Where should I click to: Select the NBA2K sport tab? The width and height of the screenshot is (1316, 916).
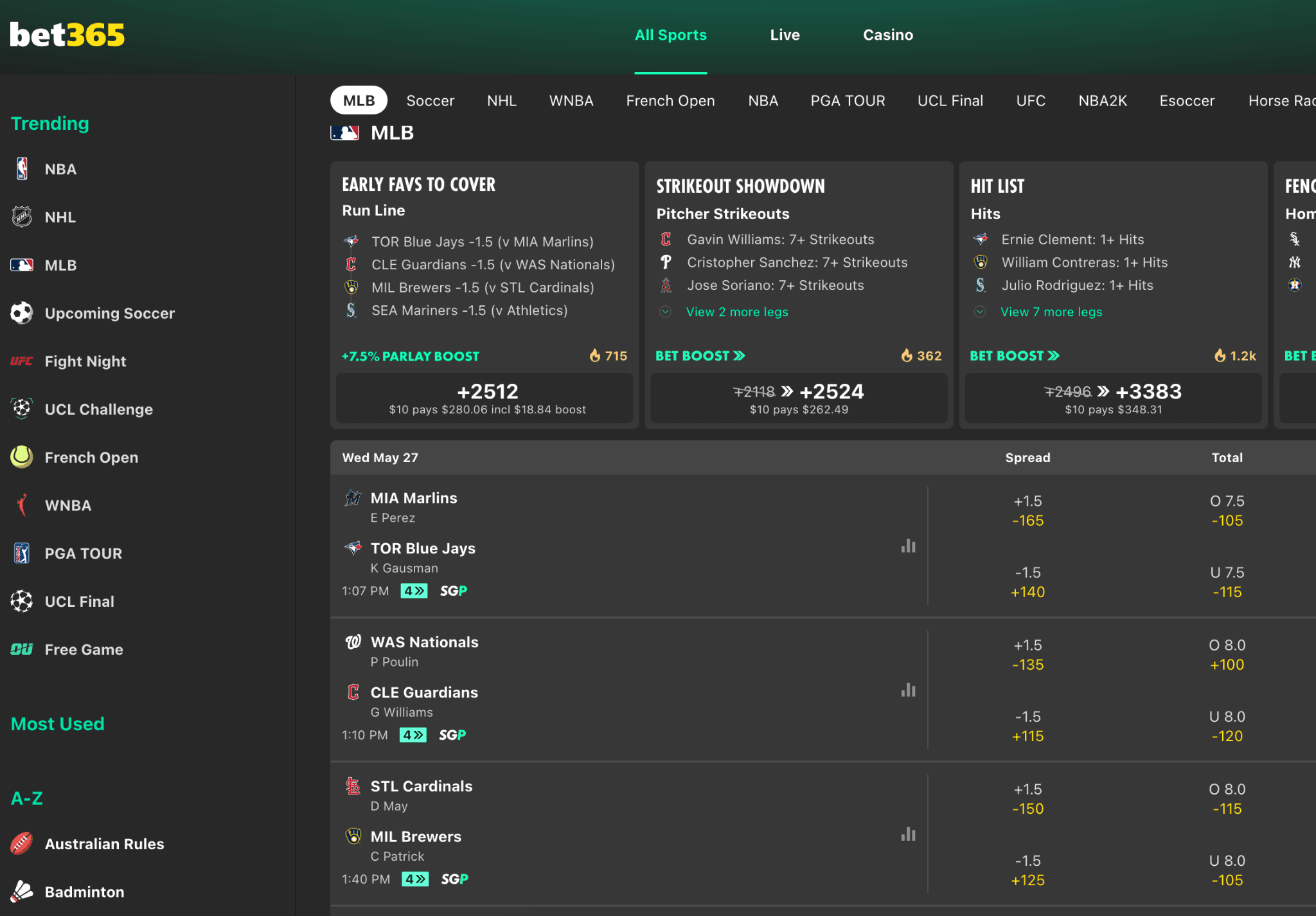(x=1103, y=101)
